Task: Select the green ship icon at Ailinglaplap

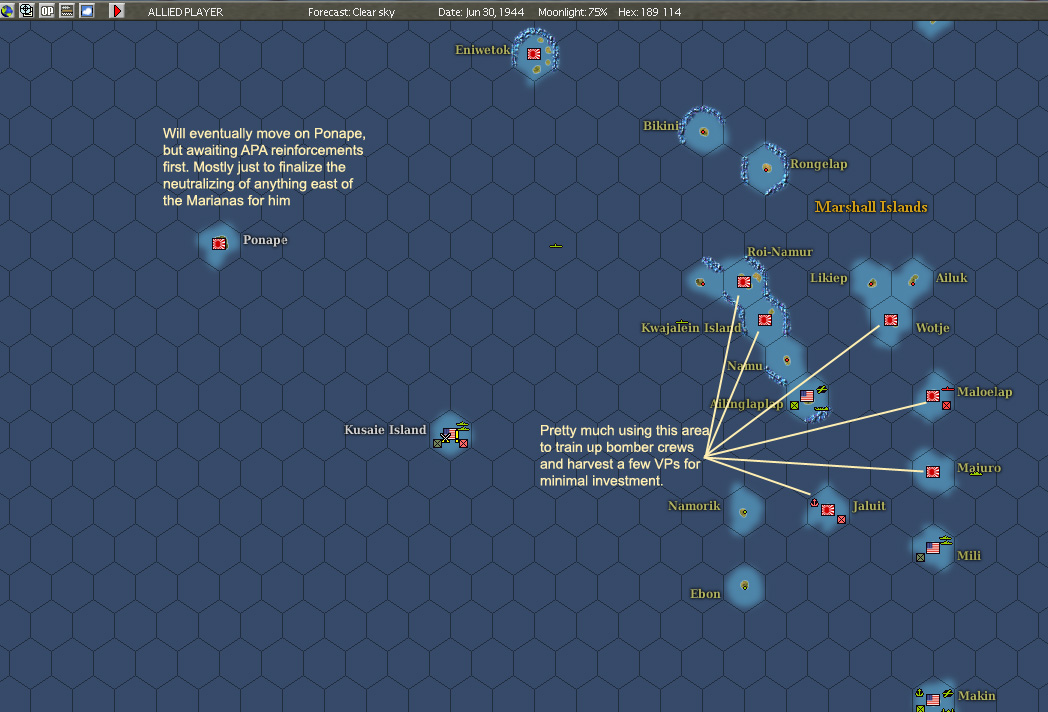Action: click(x=821, y=408)
